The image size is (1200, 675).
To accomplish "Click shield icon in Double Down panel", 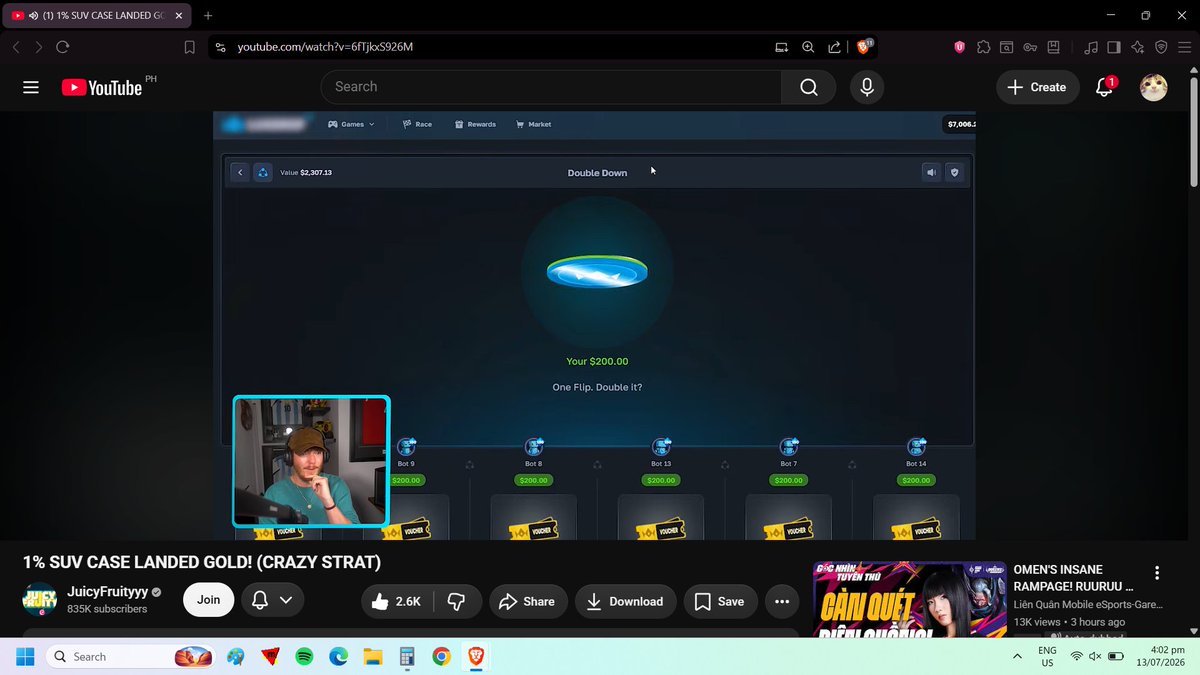I will (x=954, y=172).
